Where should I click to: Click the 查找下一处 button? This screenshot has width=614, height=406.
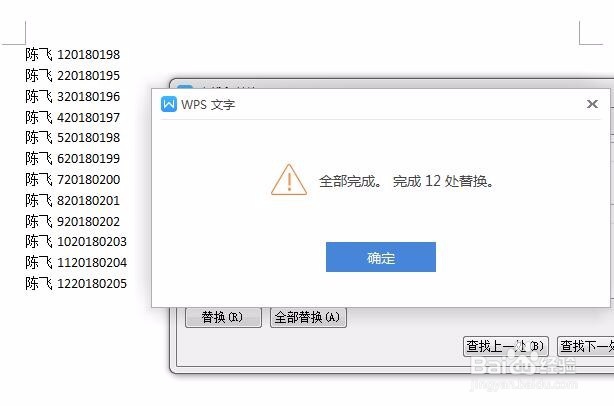(x=586, y=346)
